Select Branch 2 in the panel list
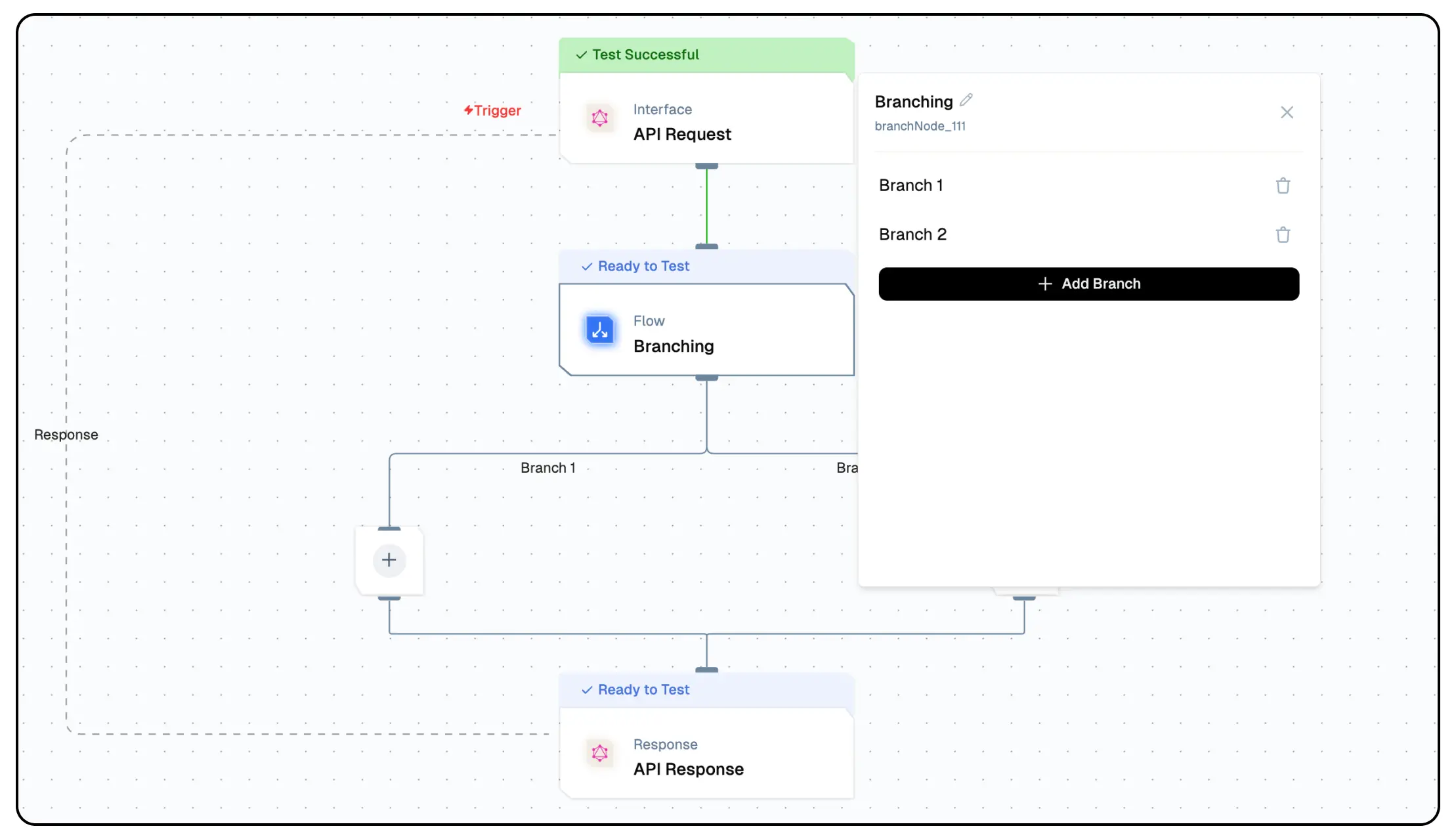The width and height of the screenshot is (1456, 839). point(912,235)
